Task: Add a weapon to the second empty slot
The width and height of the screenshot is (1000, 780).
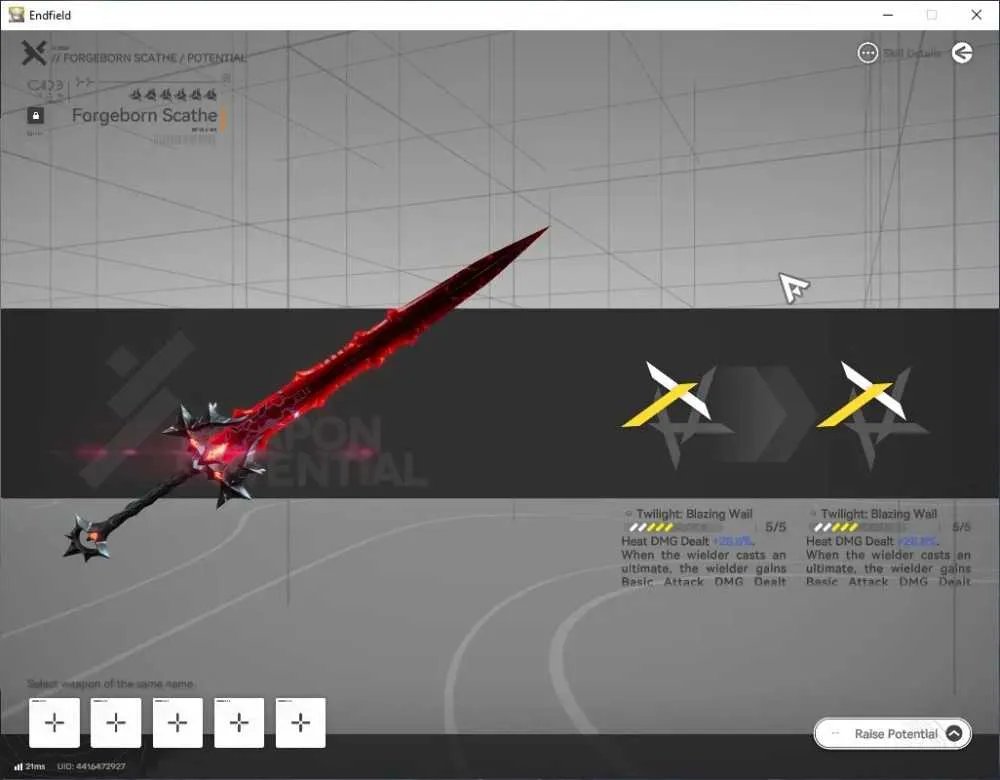Action: pos(115,723)
